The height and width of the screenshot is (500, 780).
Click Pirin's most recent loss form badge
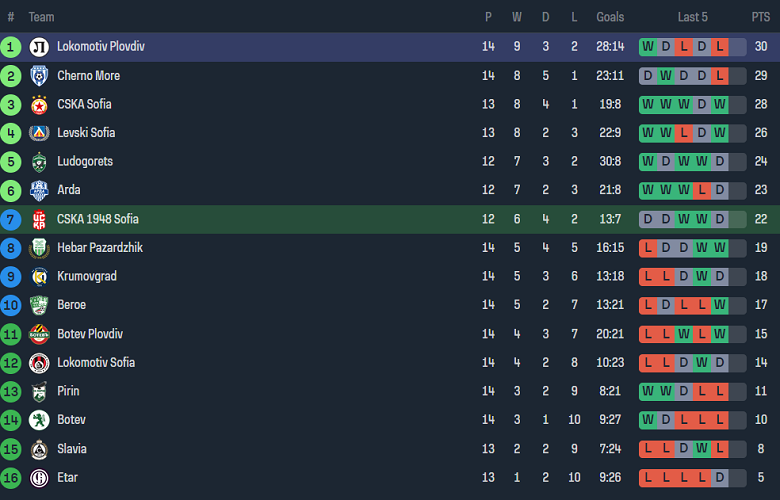pyautogui.click(x=720, y=391)
